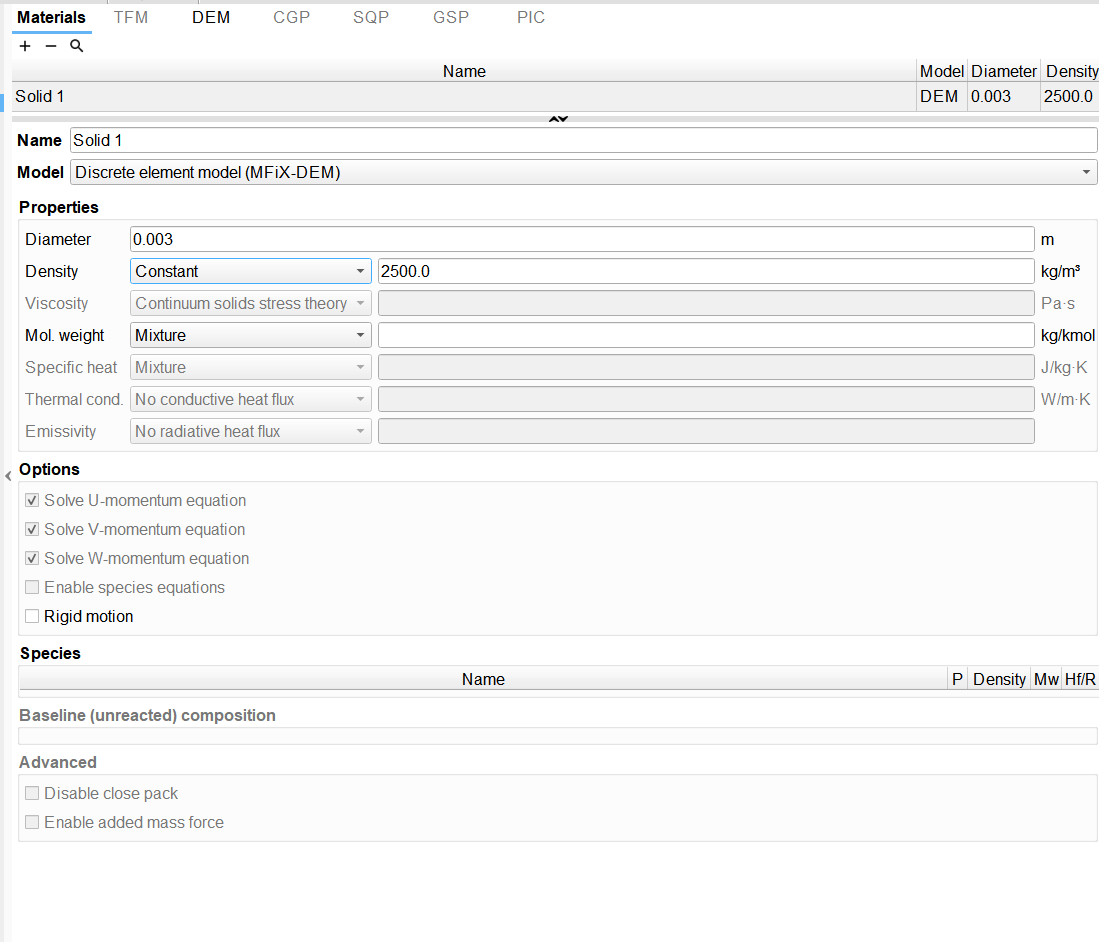1099x942 pixels.
Task: Click the Name field containing Solid 1
Action: pos(584,141)
